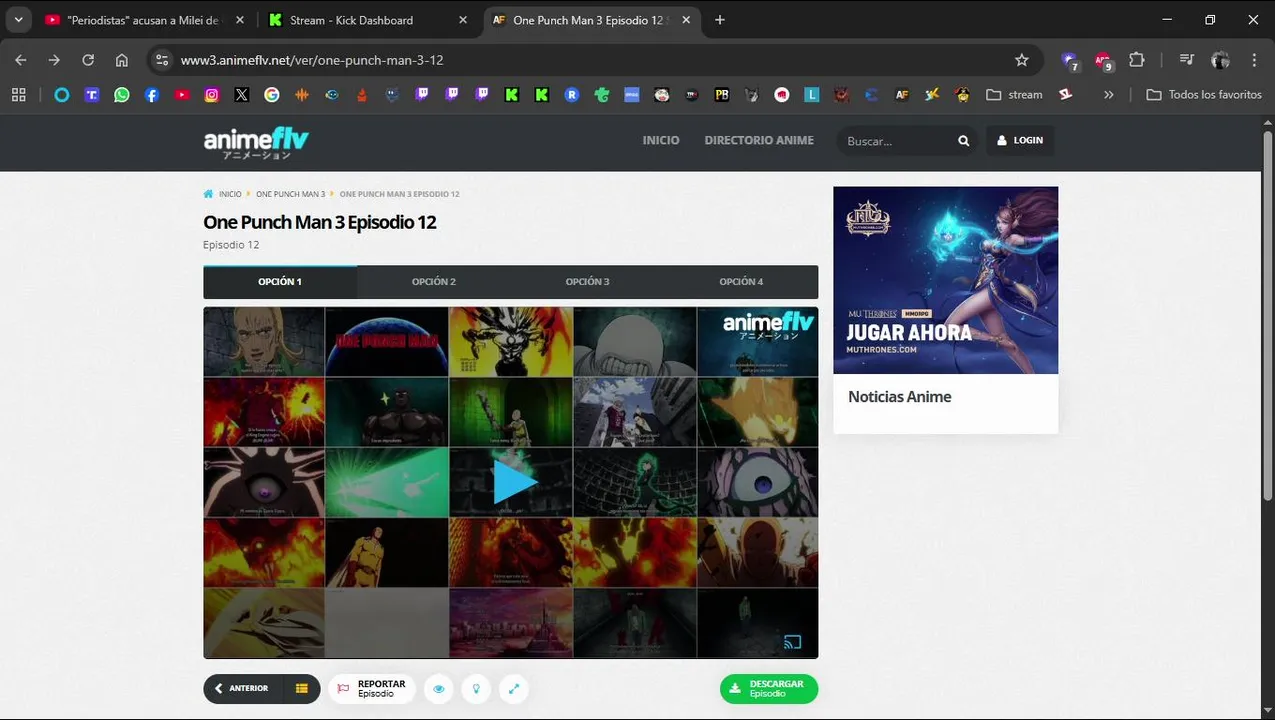Click the REPORTAR Episodio button
Image resolution: width=1275 pixels, height=720 pixels.
[x=372, y=689]
